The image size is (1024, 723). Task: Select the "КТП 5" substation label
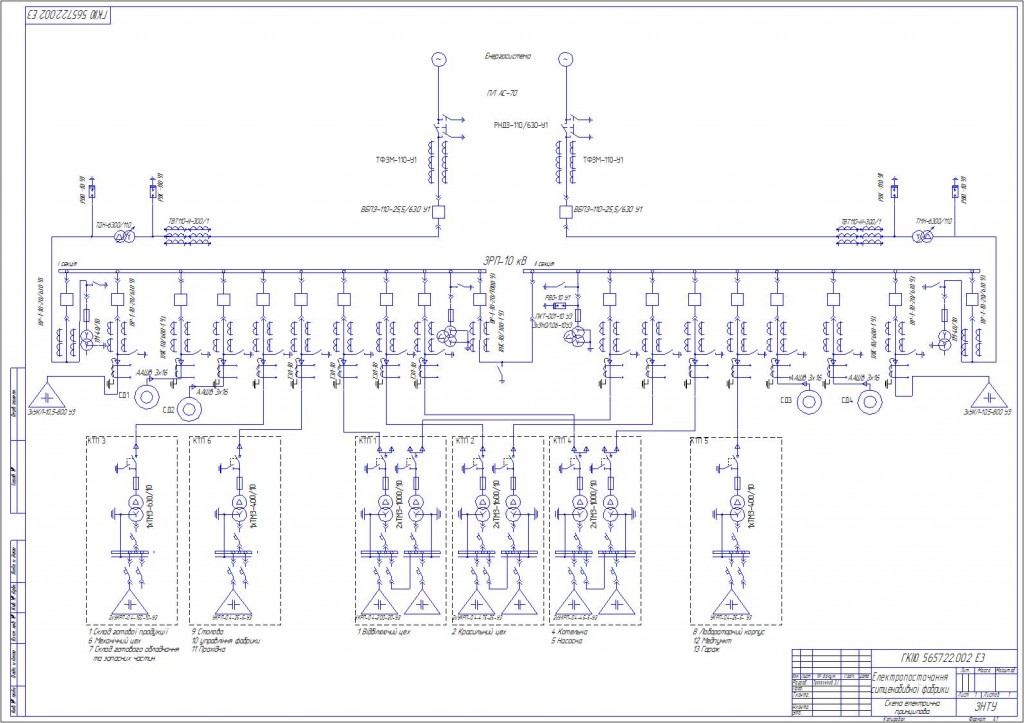click(x=699, y=442)
